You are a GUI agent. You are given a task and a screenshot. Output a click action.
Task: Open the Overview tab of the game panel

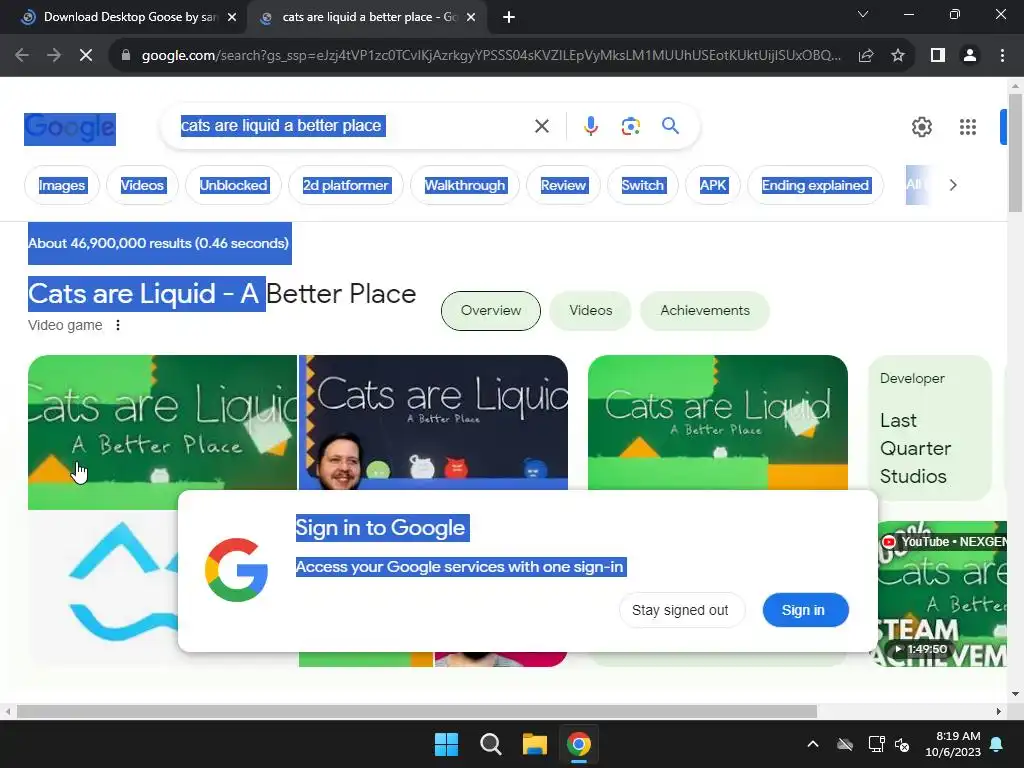(491, 311)
